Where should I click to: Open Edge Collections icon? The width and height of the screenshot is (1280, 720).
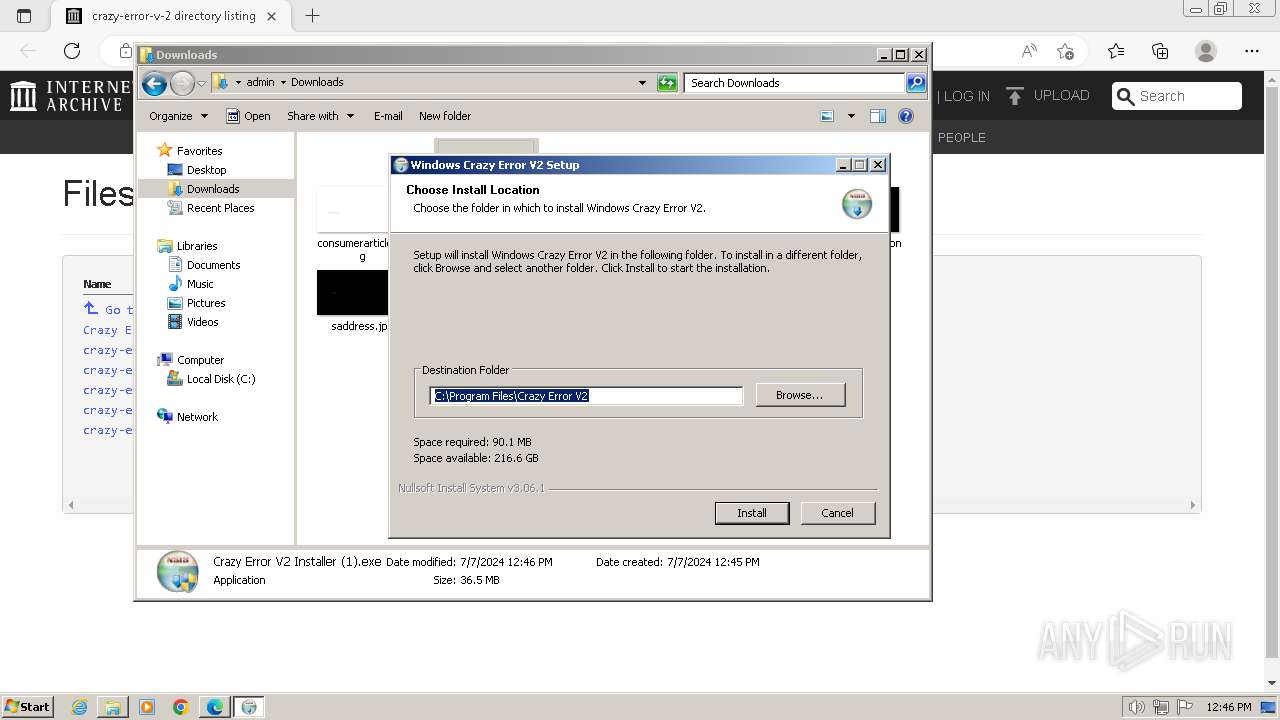[x=1160, y=51]
